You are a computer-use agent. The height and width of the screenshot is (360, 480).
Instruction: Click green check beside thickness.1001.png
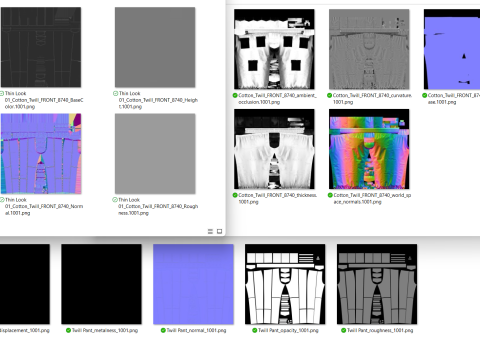coord(235,195)
